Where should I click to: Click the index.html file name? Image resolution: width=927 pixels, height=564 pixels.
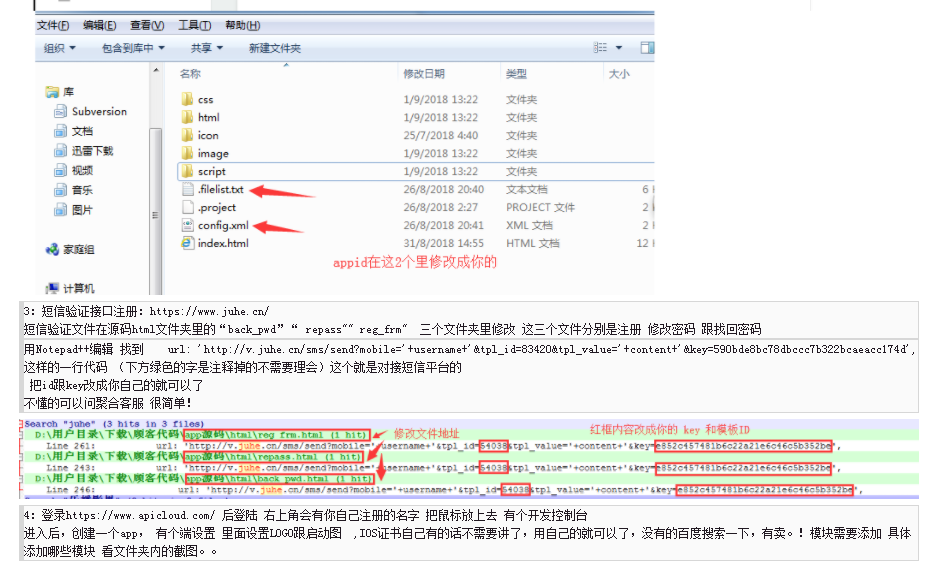point(223,243)
